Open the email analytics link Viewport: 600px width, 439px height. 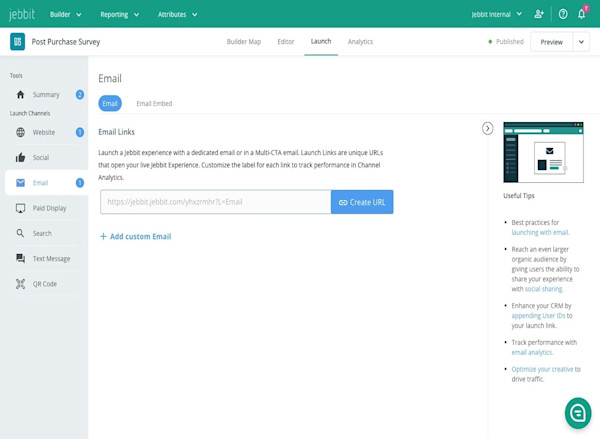[x=532, y=353]
